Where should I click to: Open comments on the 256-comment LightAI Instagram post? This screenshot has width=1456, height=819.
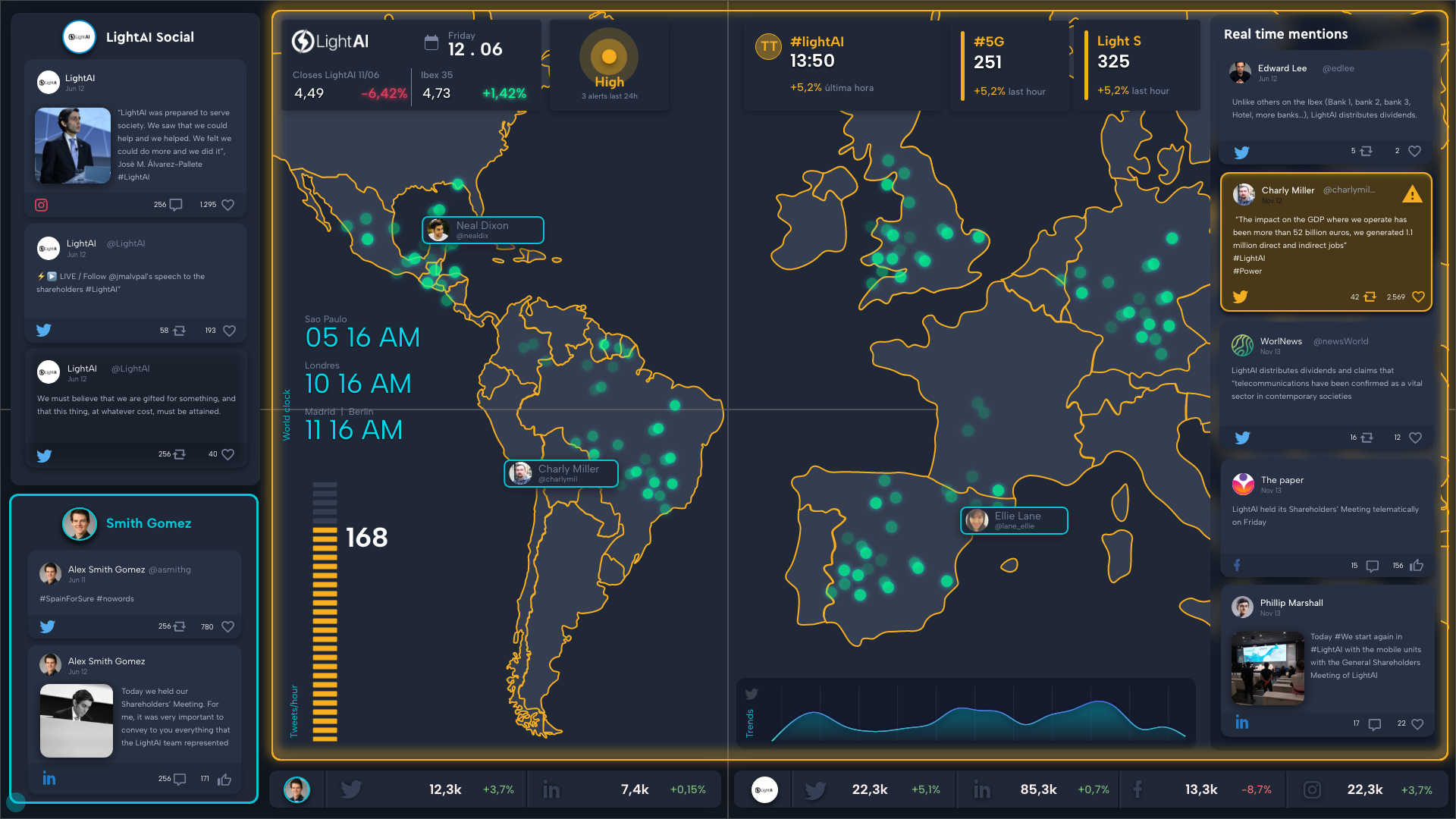[176, 205]
